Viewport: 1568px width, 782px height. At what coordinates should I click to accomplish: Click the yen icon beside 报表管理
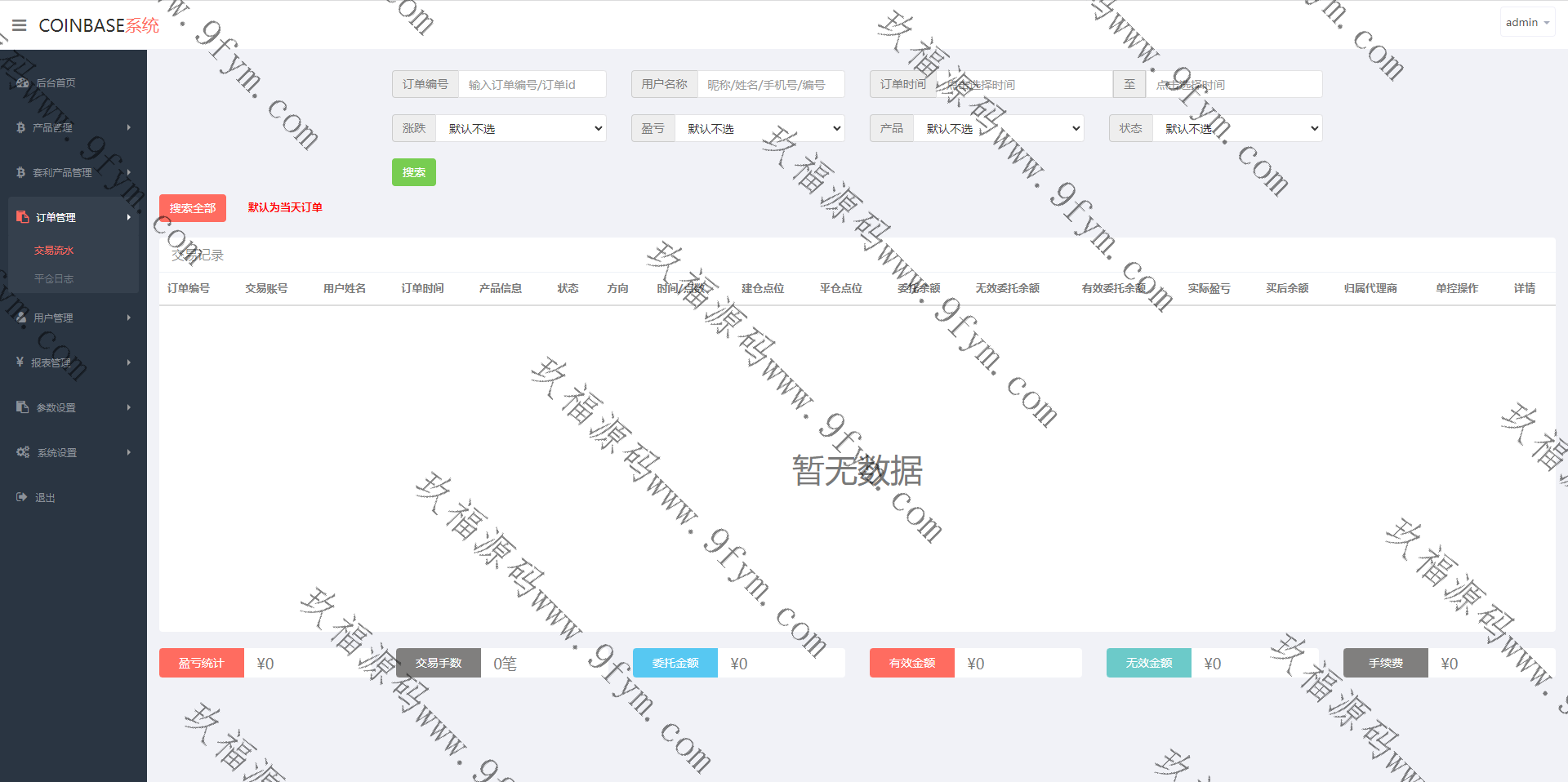coord(20,362)
